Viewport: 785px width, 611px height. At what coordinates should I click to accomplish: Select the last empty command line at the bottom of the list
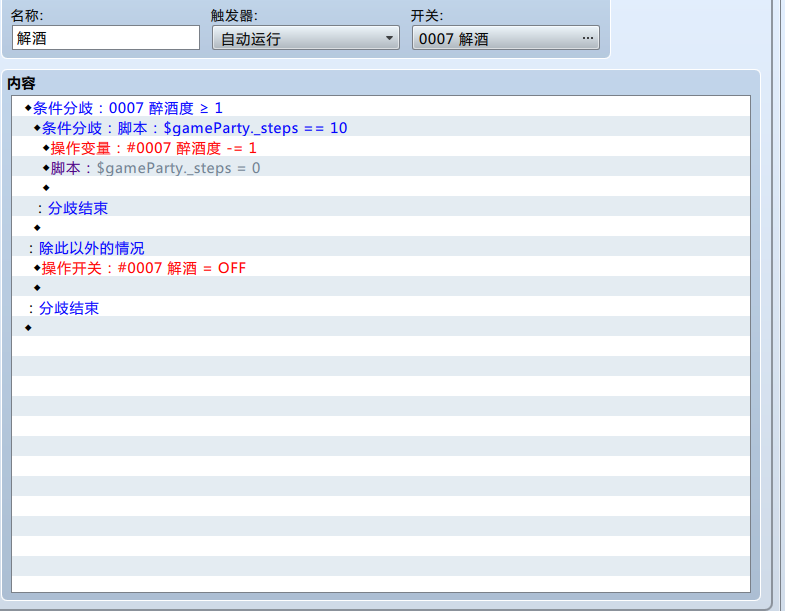coord(380,328)
